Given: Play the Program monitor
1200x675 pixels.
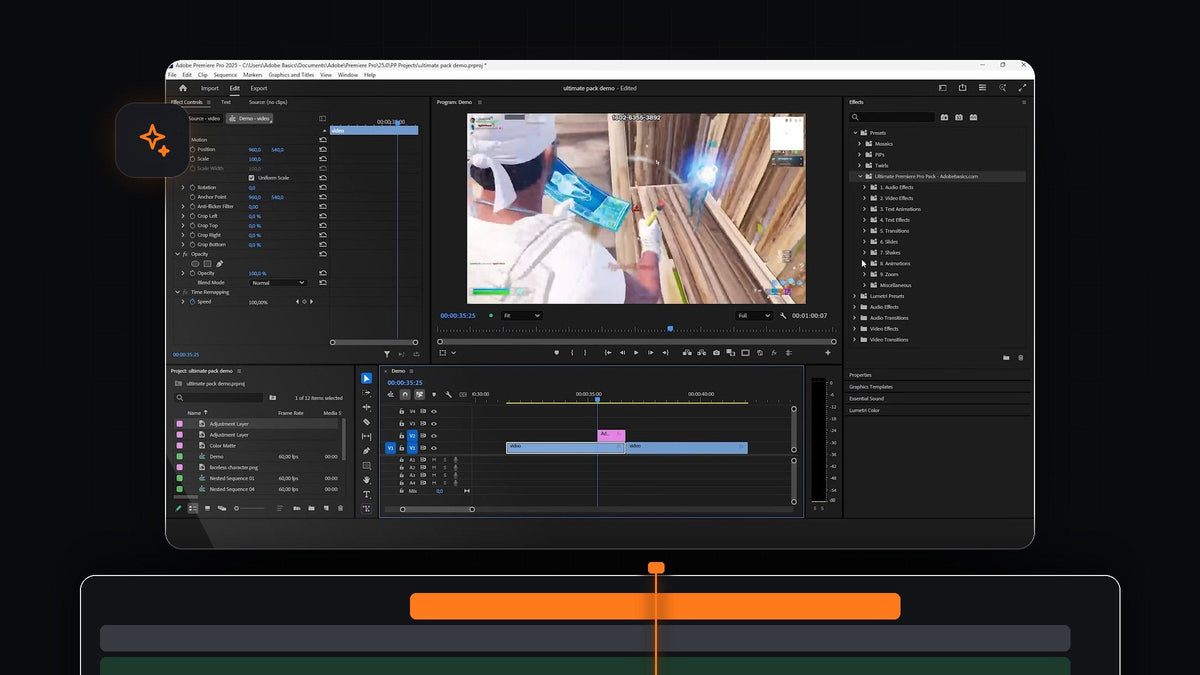Looking at the screenshot, I should coord(636,353).
